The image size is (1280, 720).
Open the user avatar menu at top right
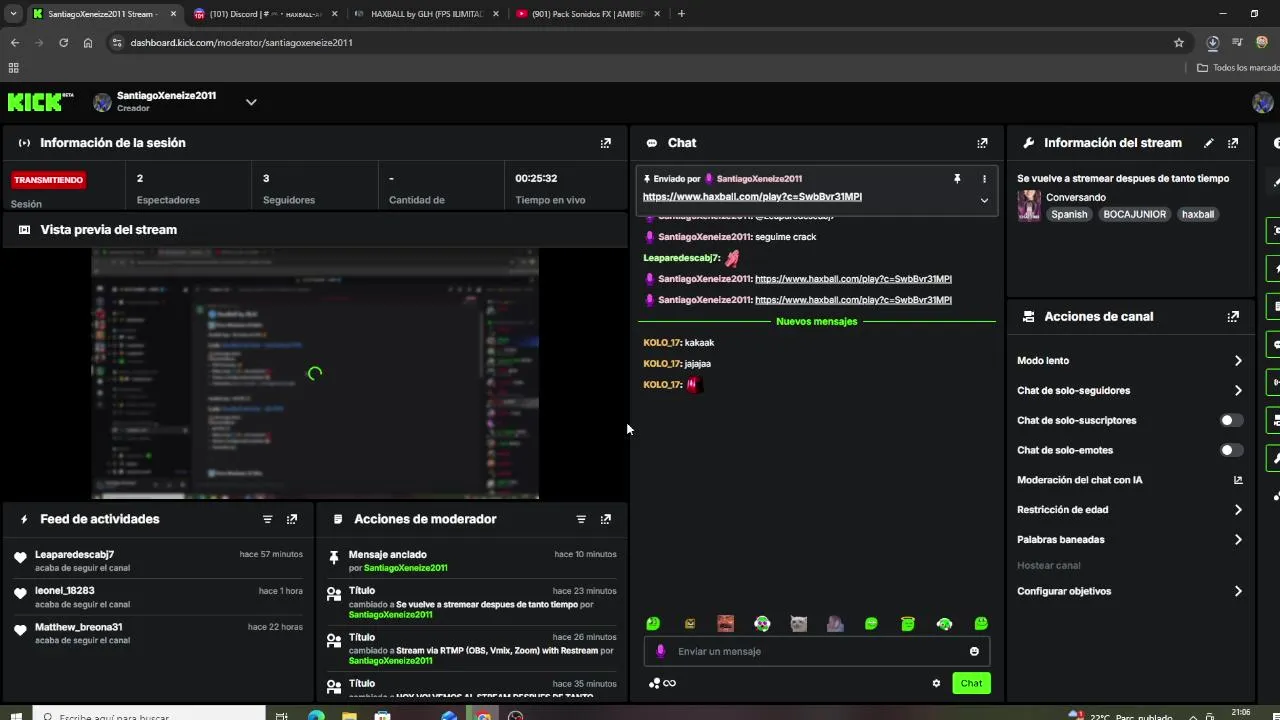[x=1262, y=102]
